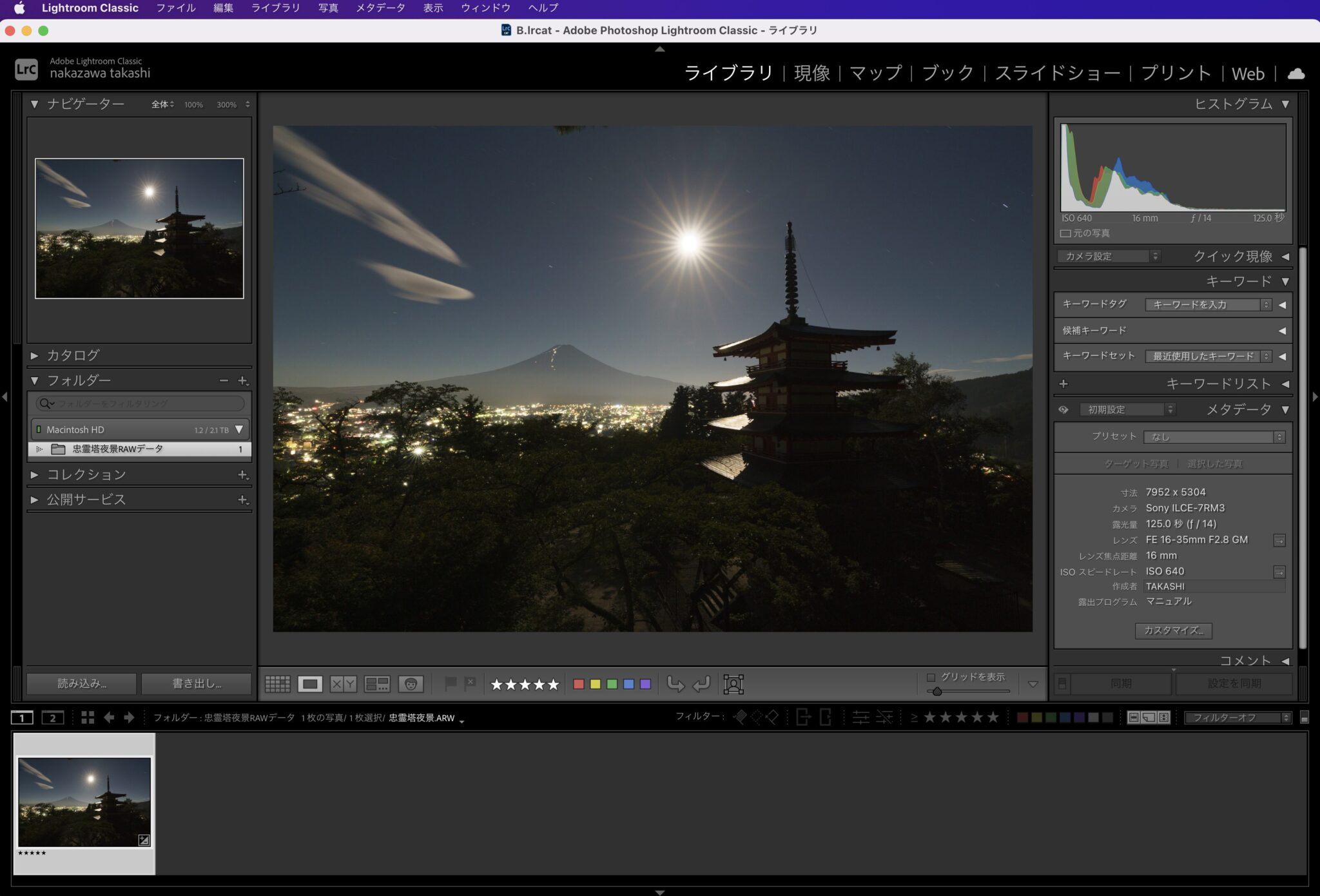Check the 元の写真 checkbox
Screen dimensions: 1320x896
1065,233
